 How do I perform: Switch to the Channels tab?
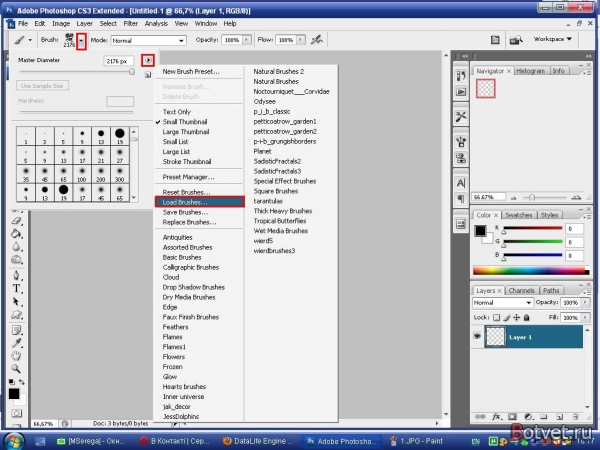point(521,290)
